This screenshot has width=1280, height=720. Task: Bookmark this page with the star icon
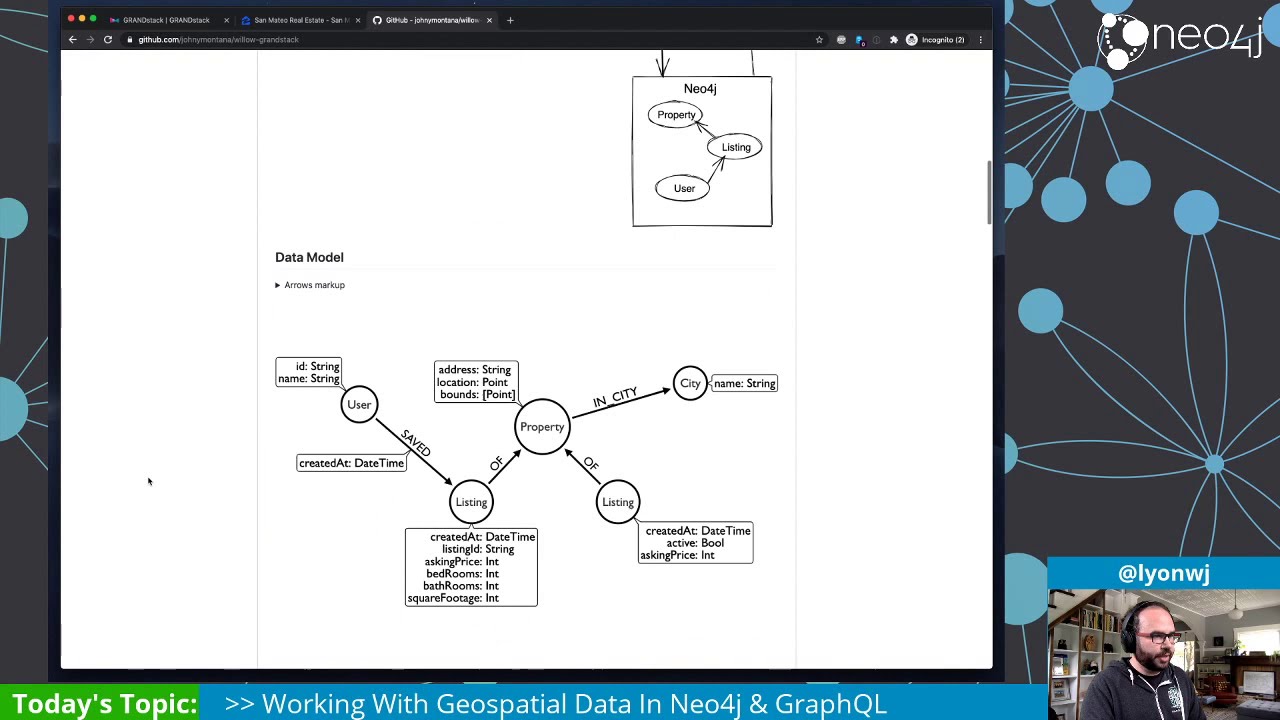tap(819, 40)
